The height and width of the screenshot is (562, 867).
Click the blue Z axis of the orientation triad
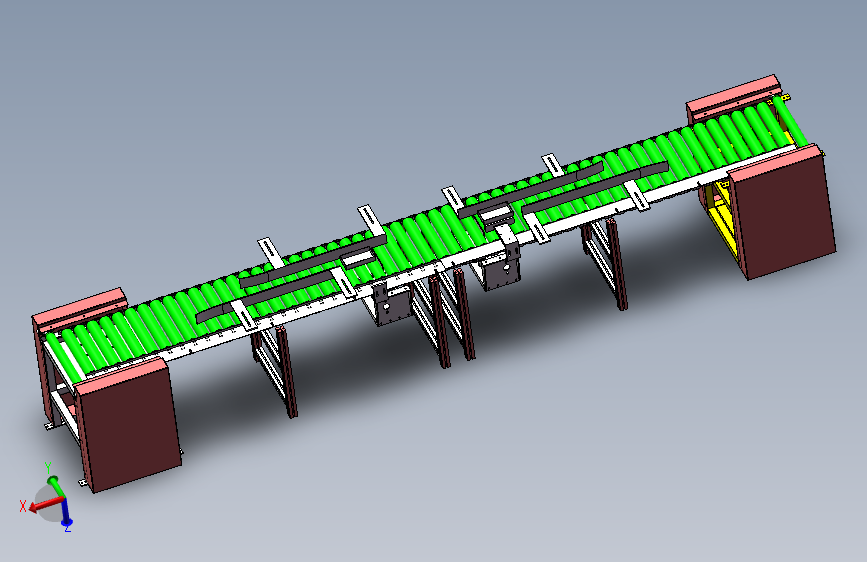tap(66, 512)
